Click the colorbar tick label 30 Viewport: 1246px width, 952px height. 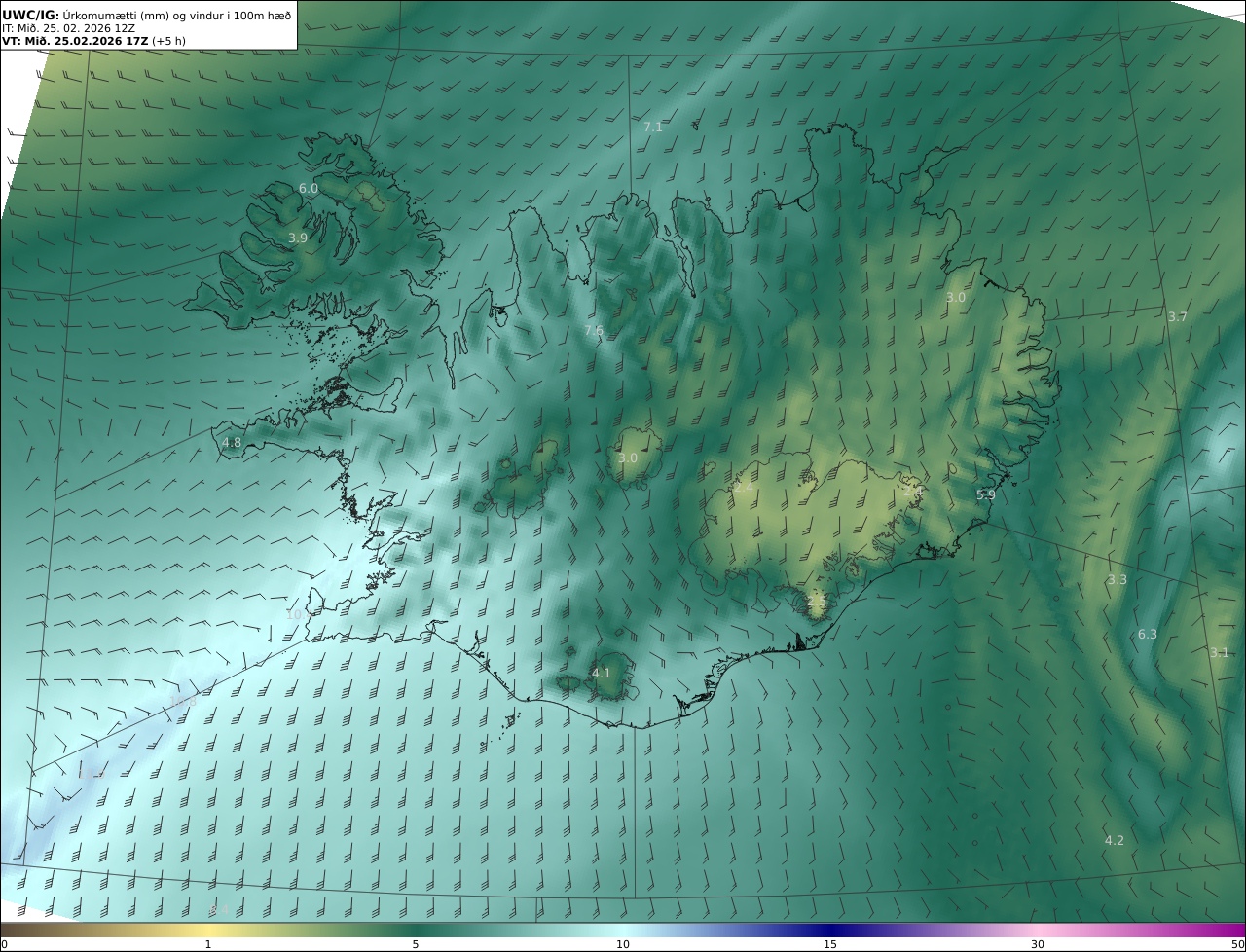point(1038,944)
